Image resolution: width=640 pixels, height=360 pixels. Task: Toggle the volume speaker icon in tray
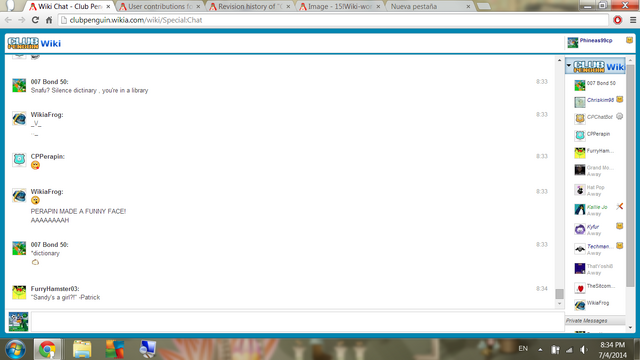pos(584,350)
